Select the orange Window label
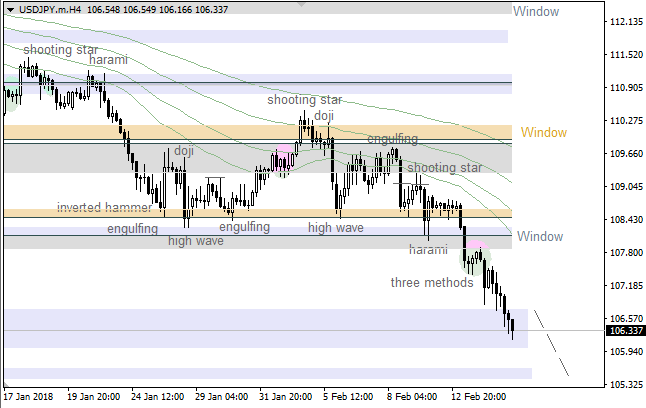Image resolution: width=646 pixels, height=408 pixels. (543, 133)
